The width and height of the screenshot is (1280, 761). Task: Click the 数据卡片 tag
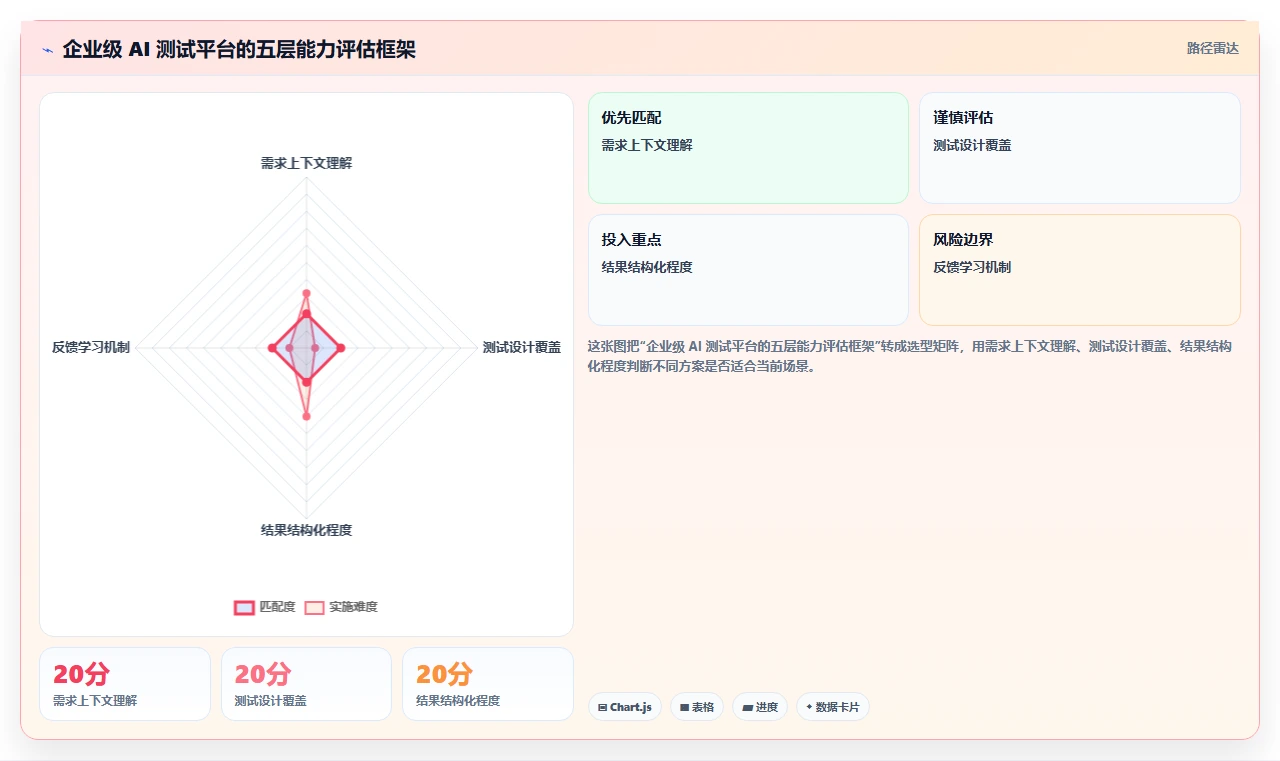833,707
